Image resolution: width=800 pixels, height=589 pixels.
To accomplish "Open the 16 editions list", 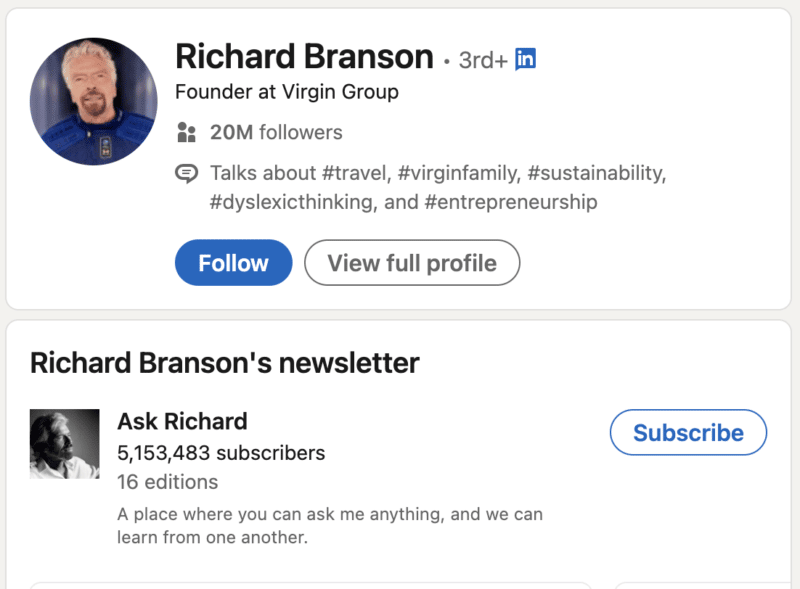I will pyautogui.click(x=168, y=481).
